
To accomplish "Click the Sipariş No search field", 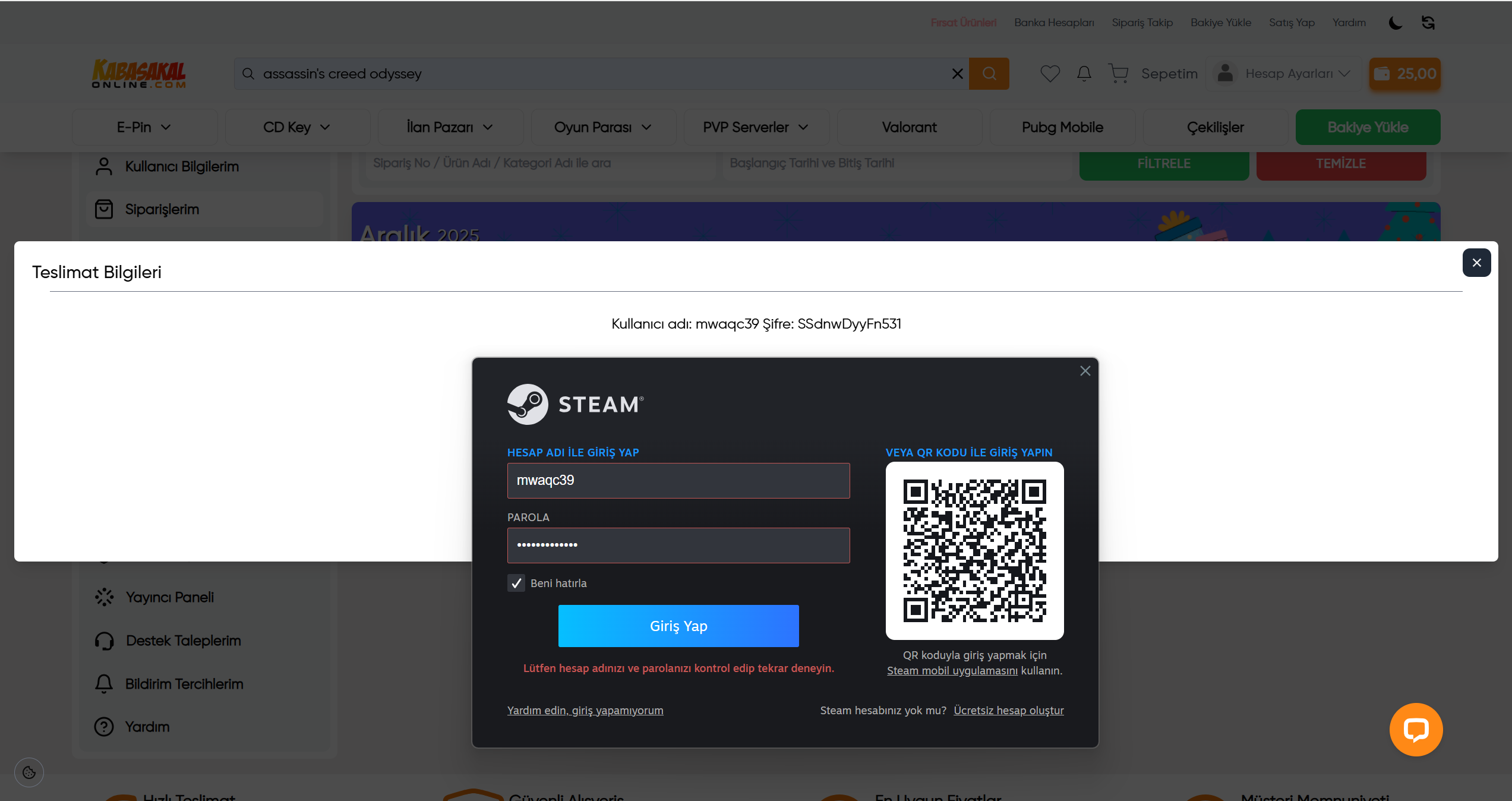I will coord(539,163).
